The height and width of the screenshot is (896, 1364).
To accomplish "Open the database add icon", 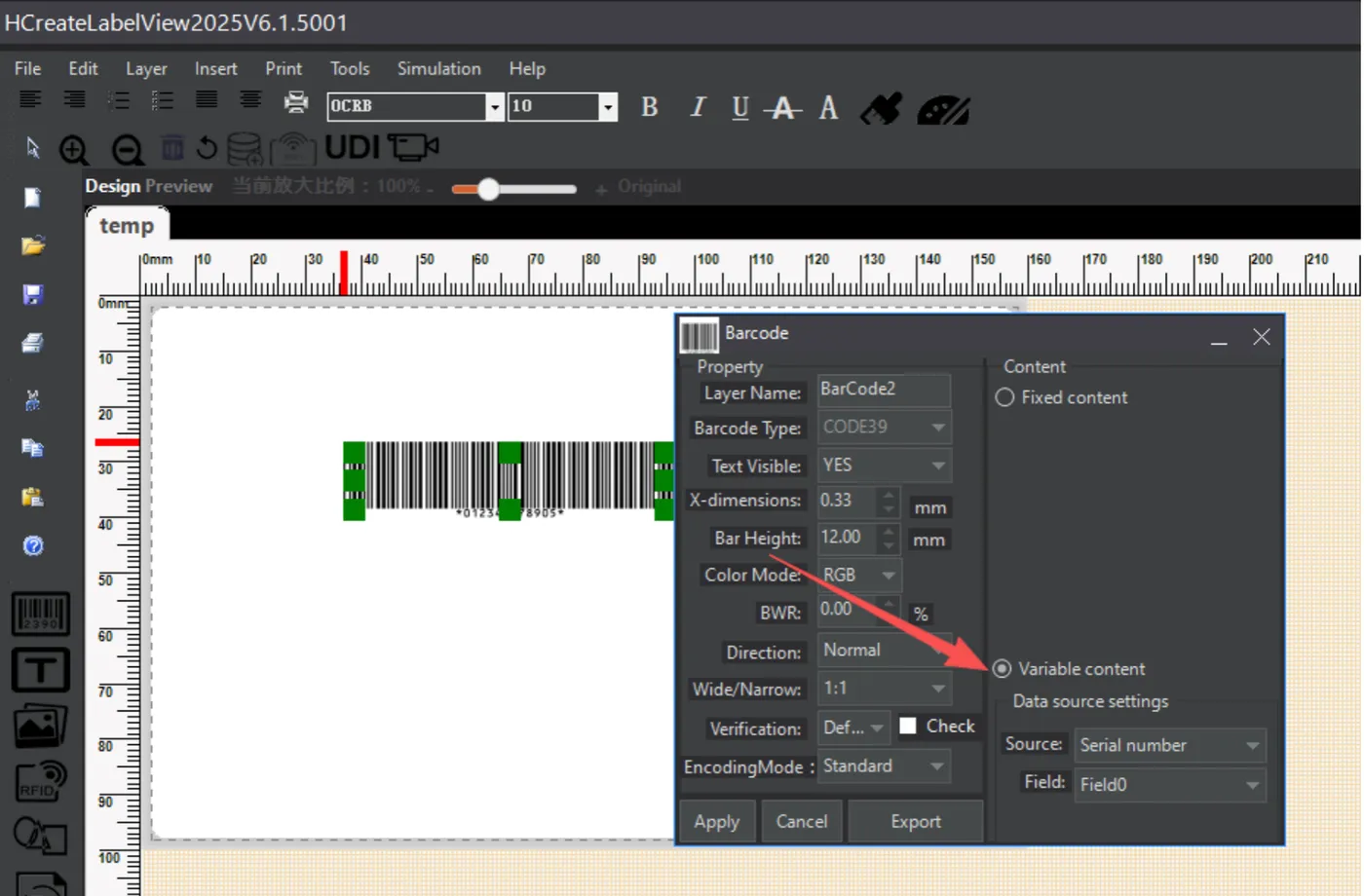I will pyautogui.click(x=245, y=148).
